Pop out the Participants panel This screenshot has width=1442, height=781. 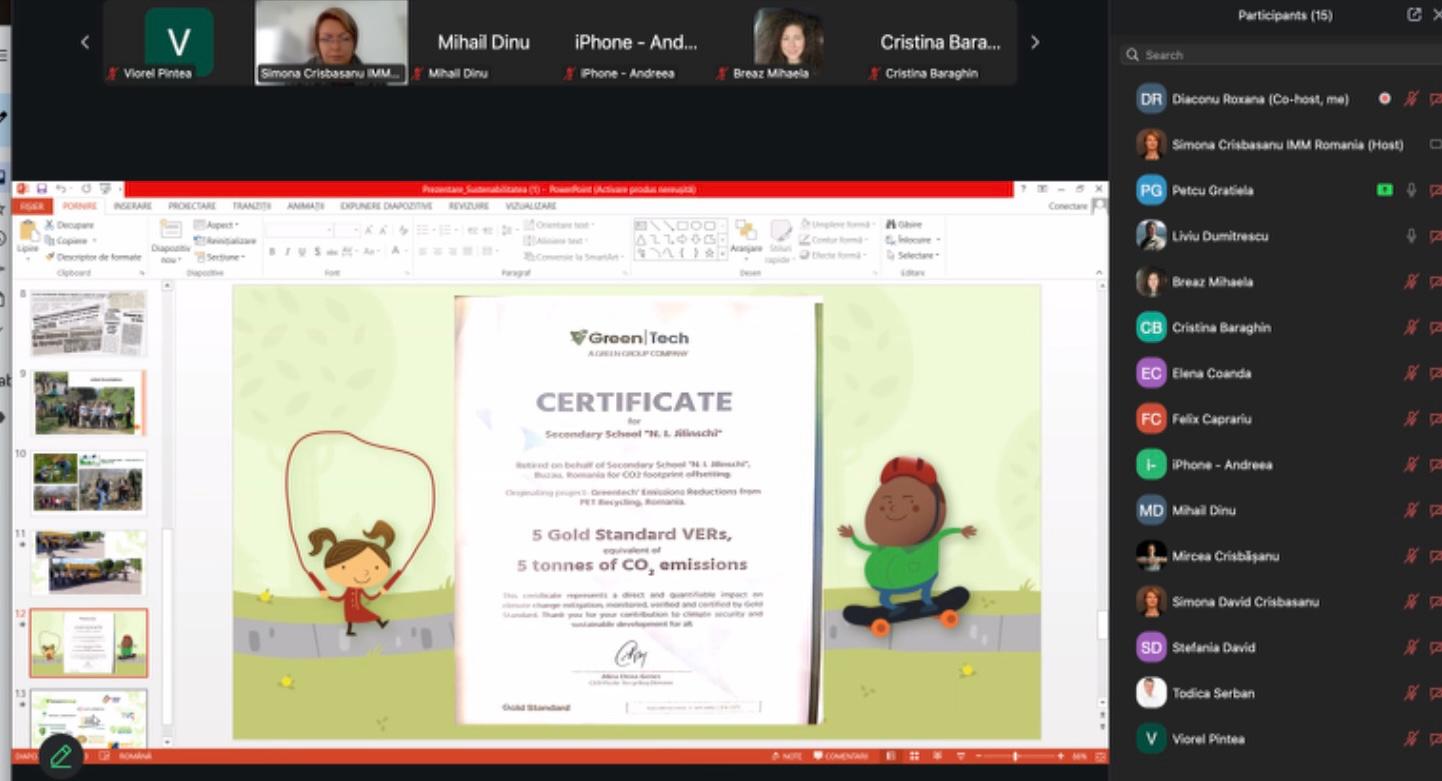pos(1414,15)
